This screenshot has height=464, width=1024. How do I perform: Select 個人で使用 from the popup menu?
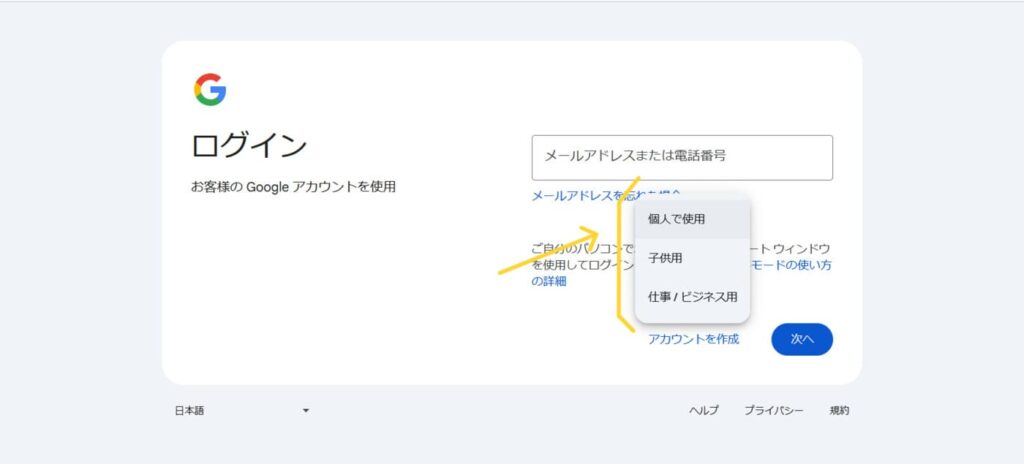point(692,219)
